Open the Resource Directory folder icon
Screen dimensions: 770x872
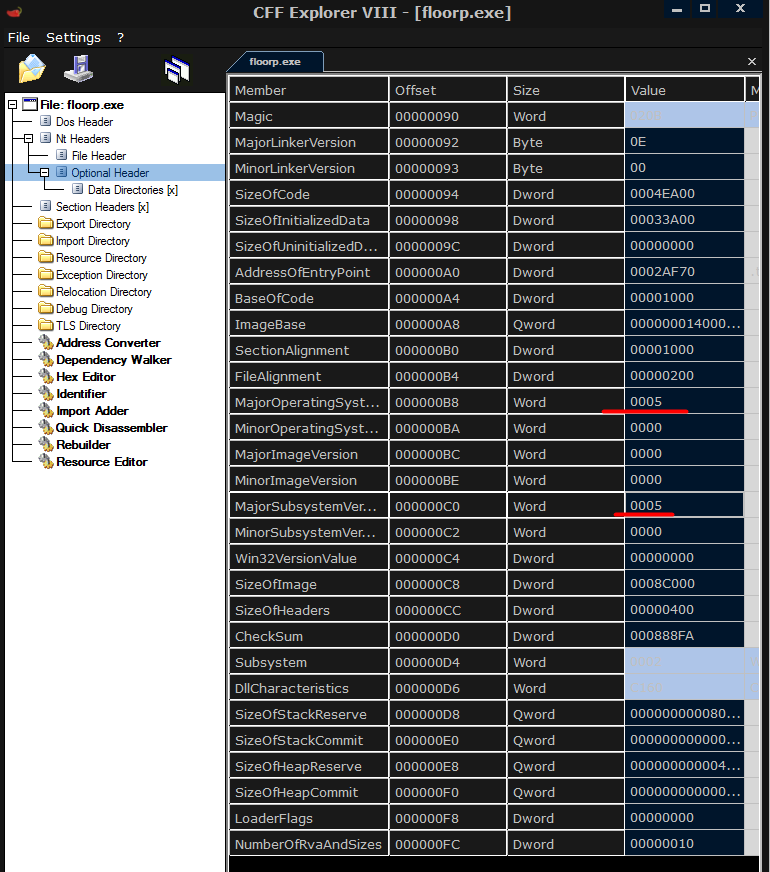46,257
